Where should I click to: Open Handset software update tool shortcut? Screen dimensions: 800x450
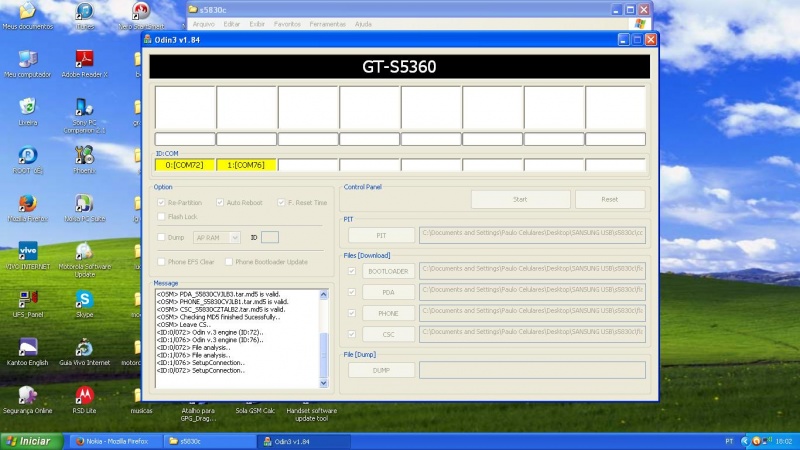pos(312,414)
